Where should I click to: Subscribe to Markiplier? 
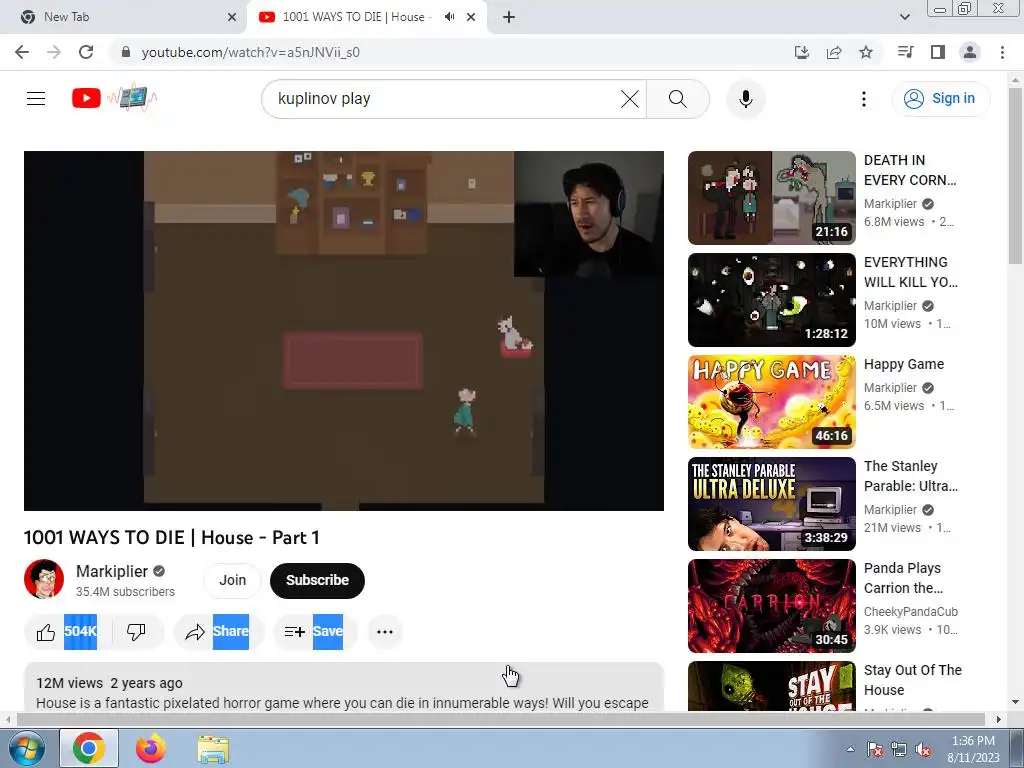(317, 581)
